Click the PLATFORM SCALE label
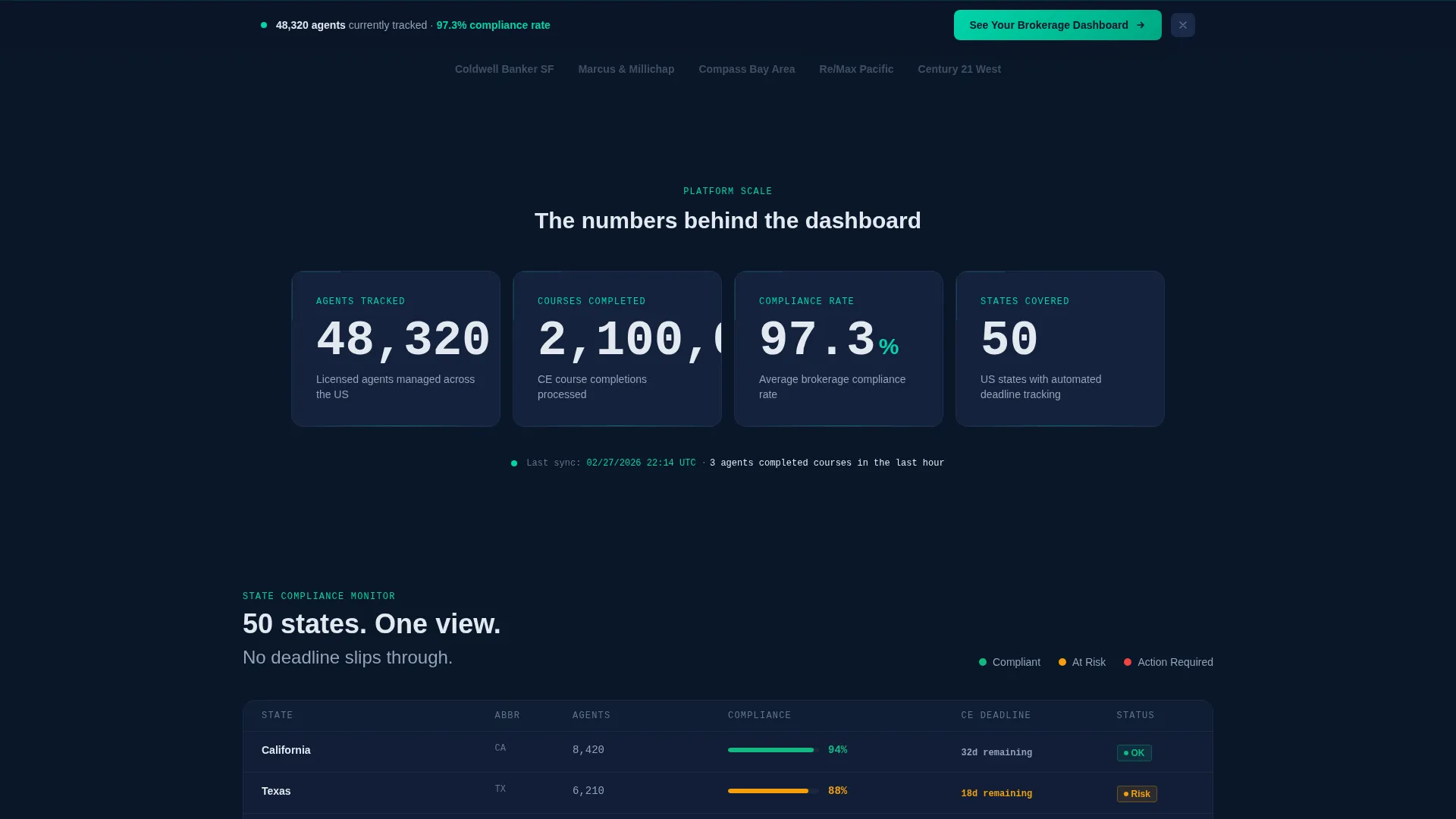The width and height of the screenshot is (1456, 819). pyautogui.click(x=728, y=191)
